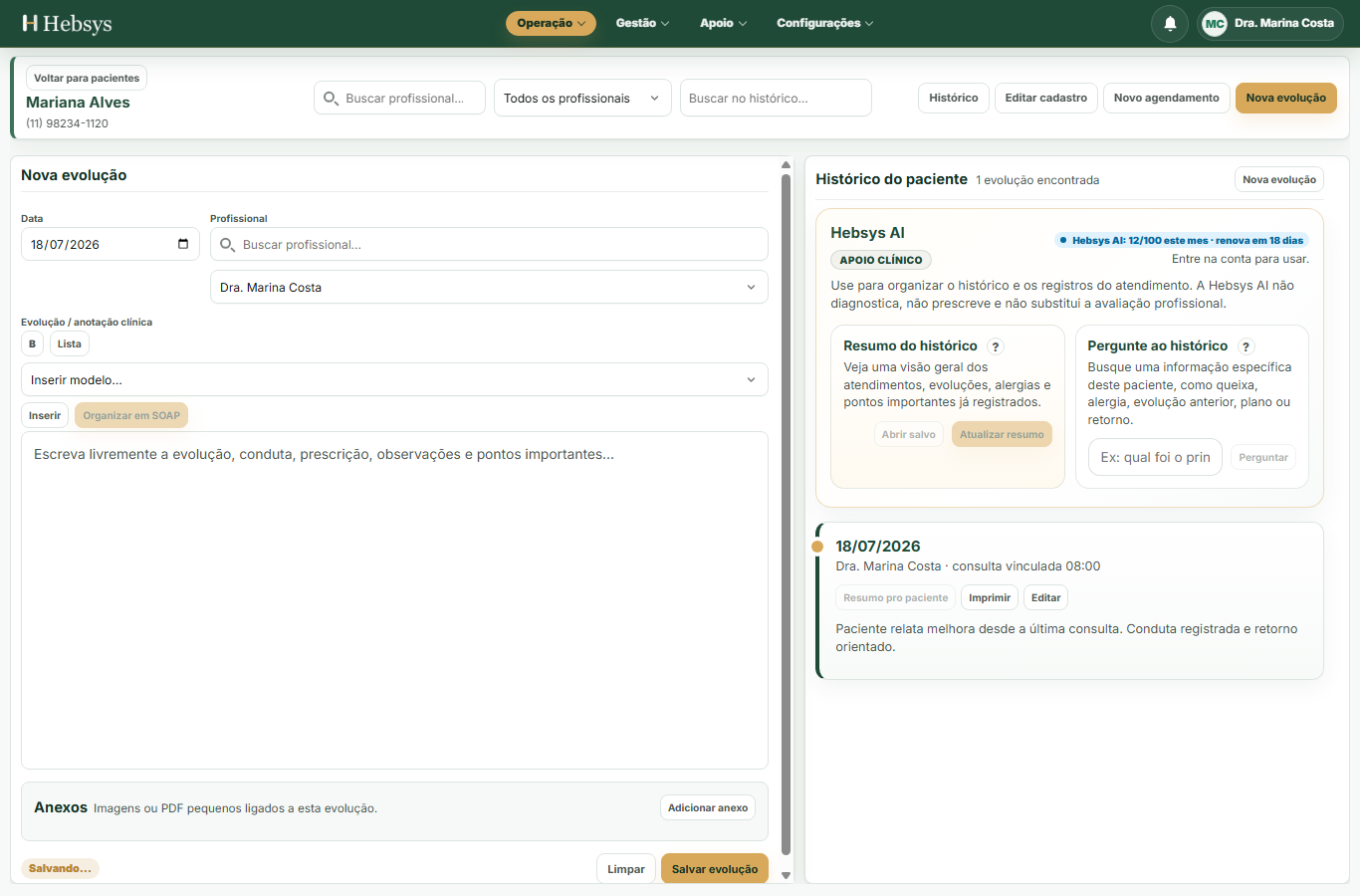Toggle bold formatting with the B button
The height and width of the screenshot is (896, 1360).
click(x=32, y=343)
